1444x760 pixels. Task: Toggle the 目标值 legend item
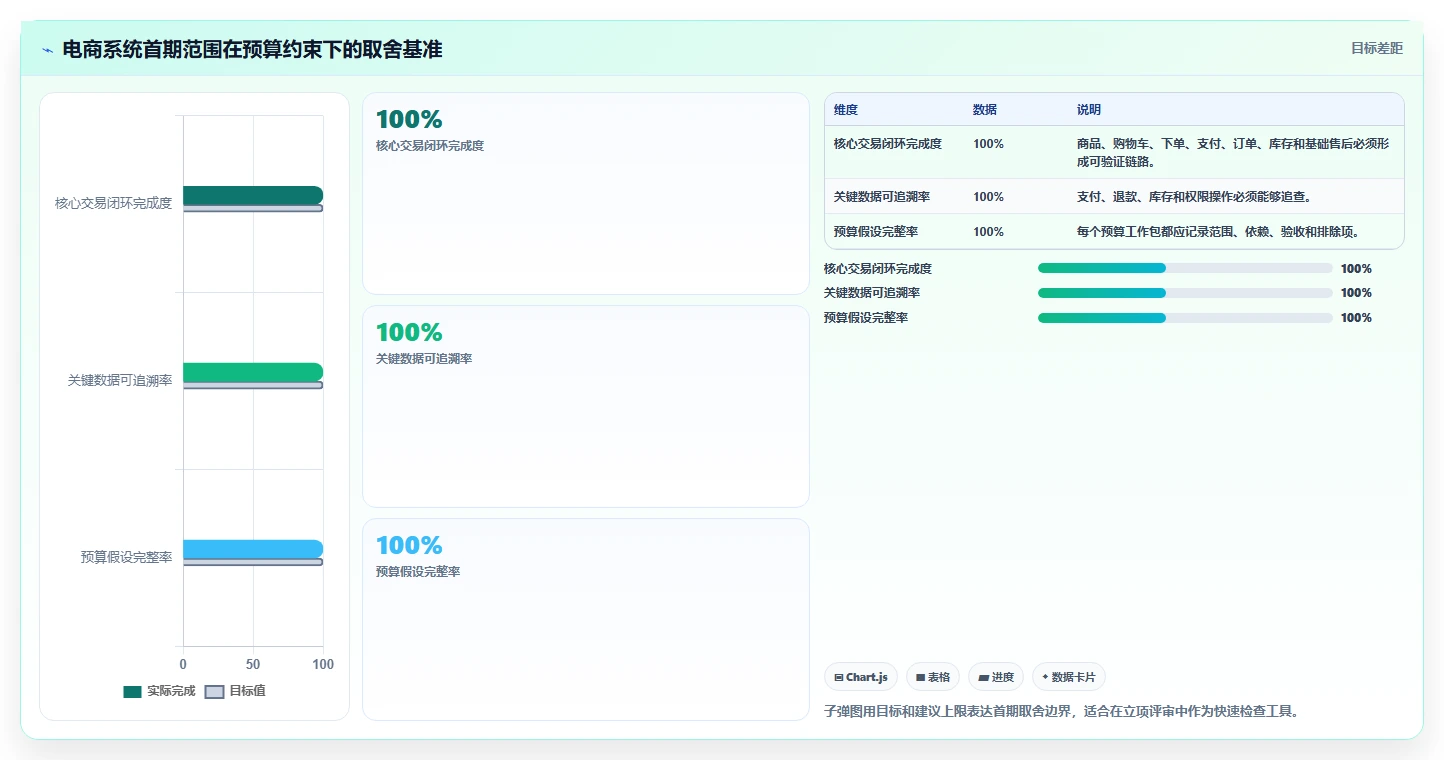coord(235,691)
